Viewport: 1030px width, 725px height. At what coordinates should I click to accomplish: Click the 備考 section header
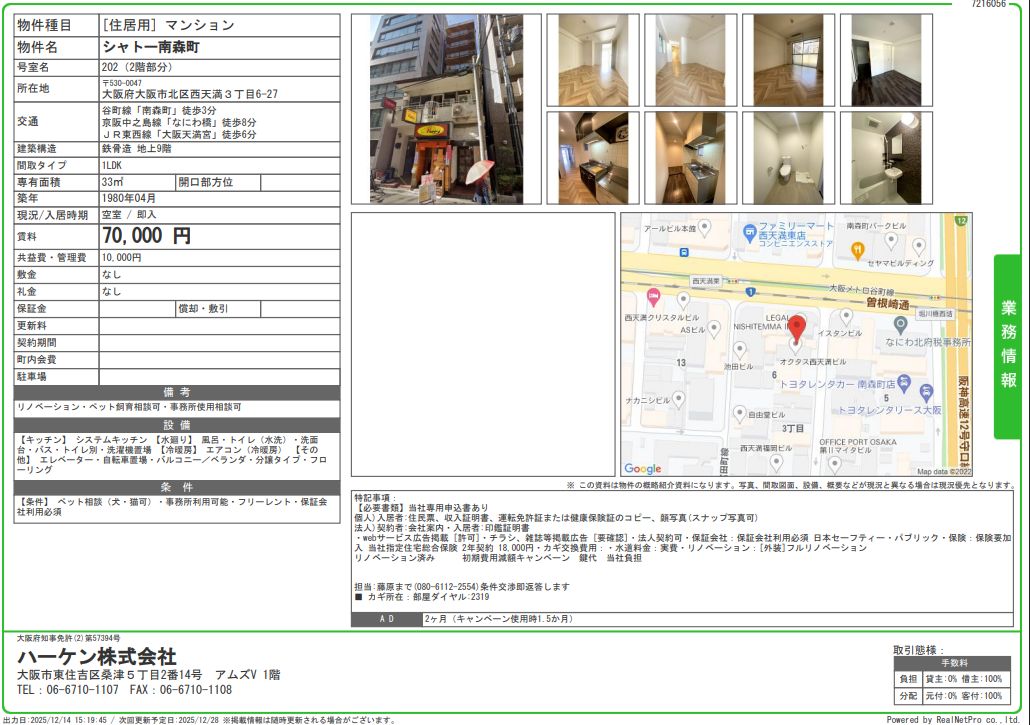[x=176, y=392]
